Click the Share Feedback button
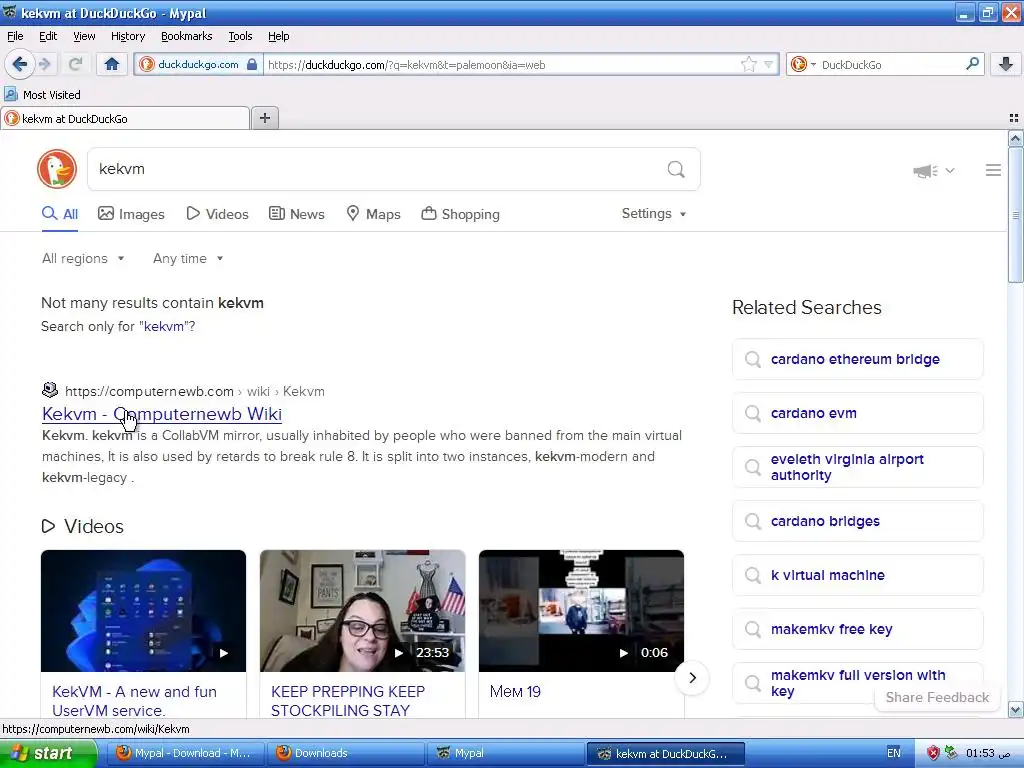Image resolution: width=1024 pixels, height=768 pixels. pyautogui.click(x=937, y=697)
